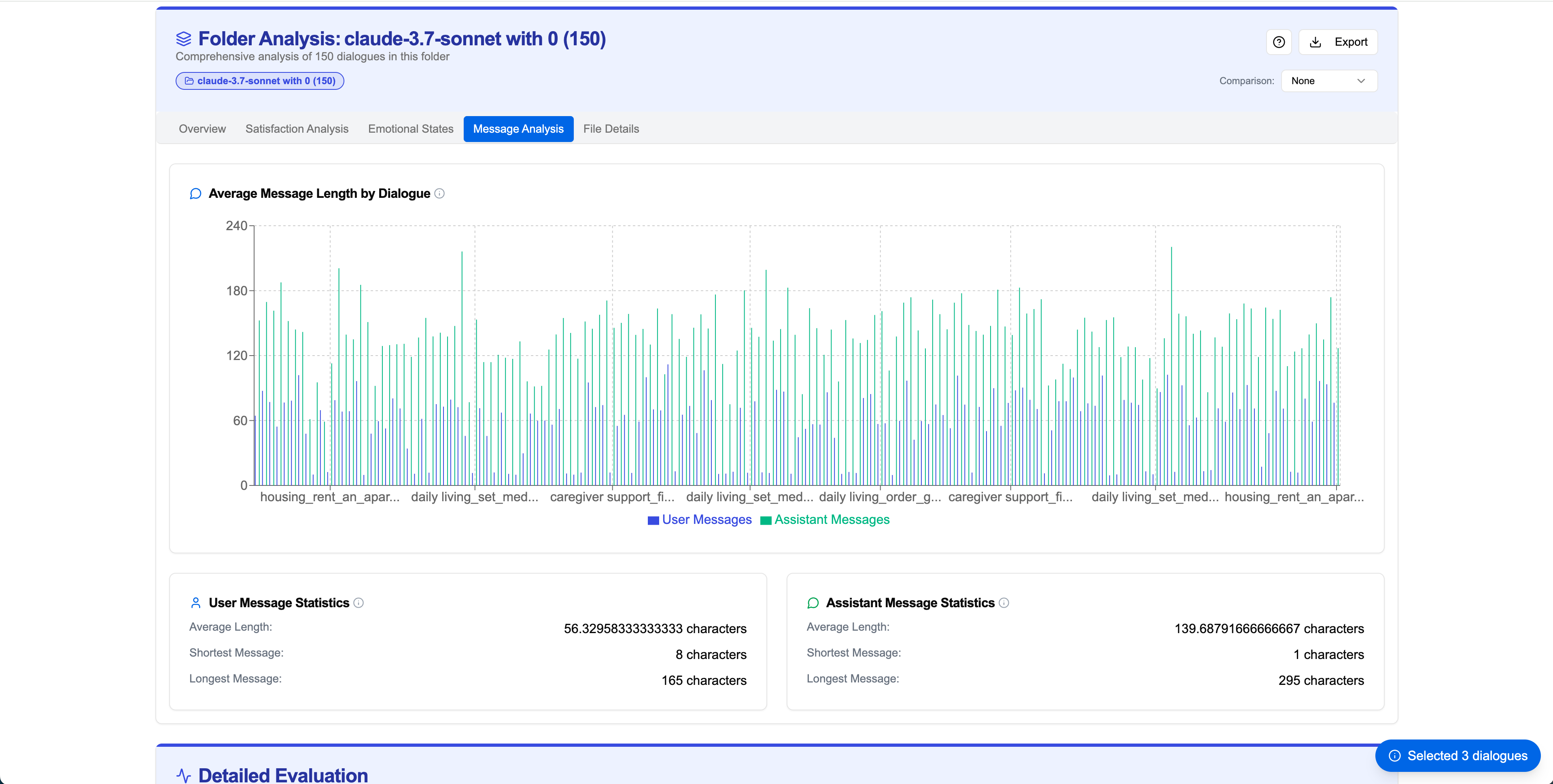This screenshot has height=784, width=1553.
Task: Click info icon next to User Message Statistics
Action: 359,603
